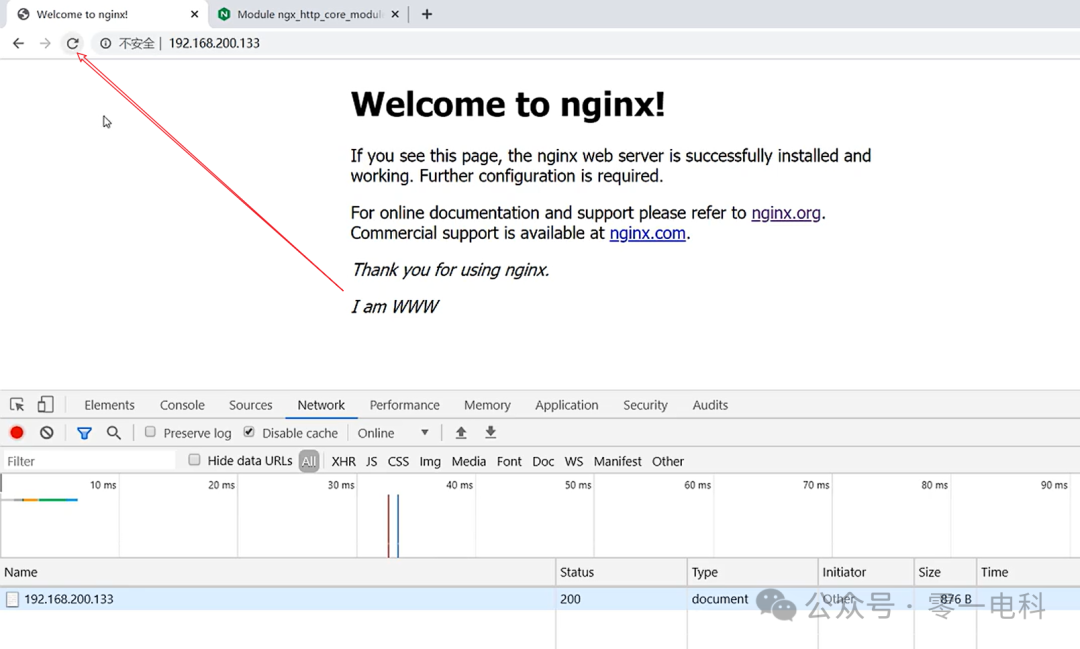
Task: Click the network Filter text field
Action: pos(89,461)
